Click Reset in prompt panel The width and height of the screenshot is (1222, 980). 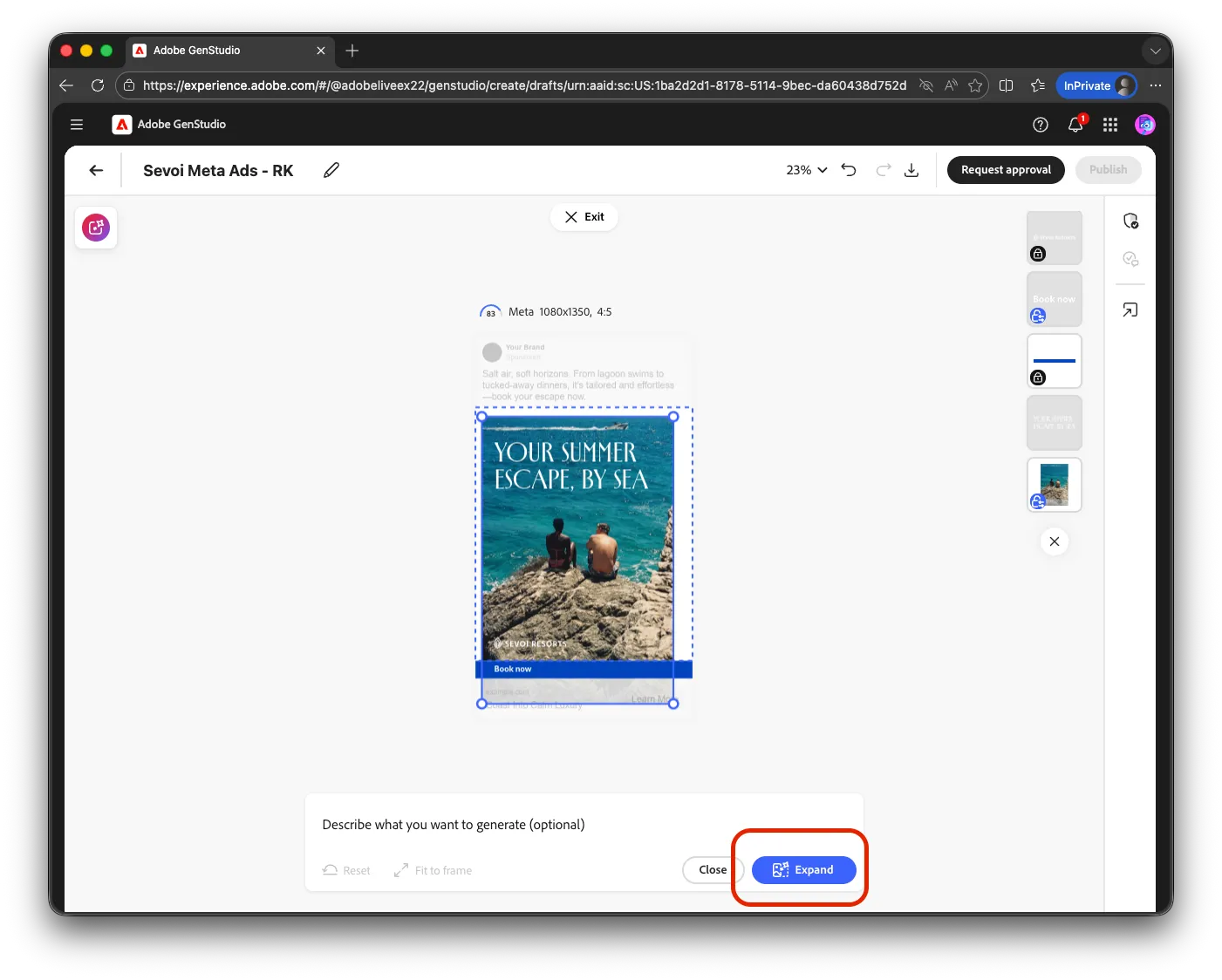point(346,871)
